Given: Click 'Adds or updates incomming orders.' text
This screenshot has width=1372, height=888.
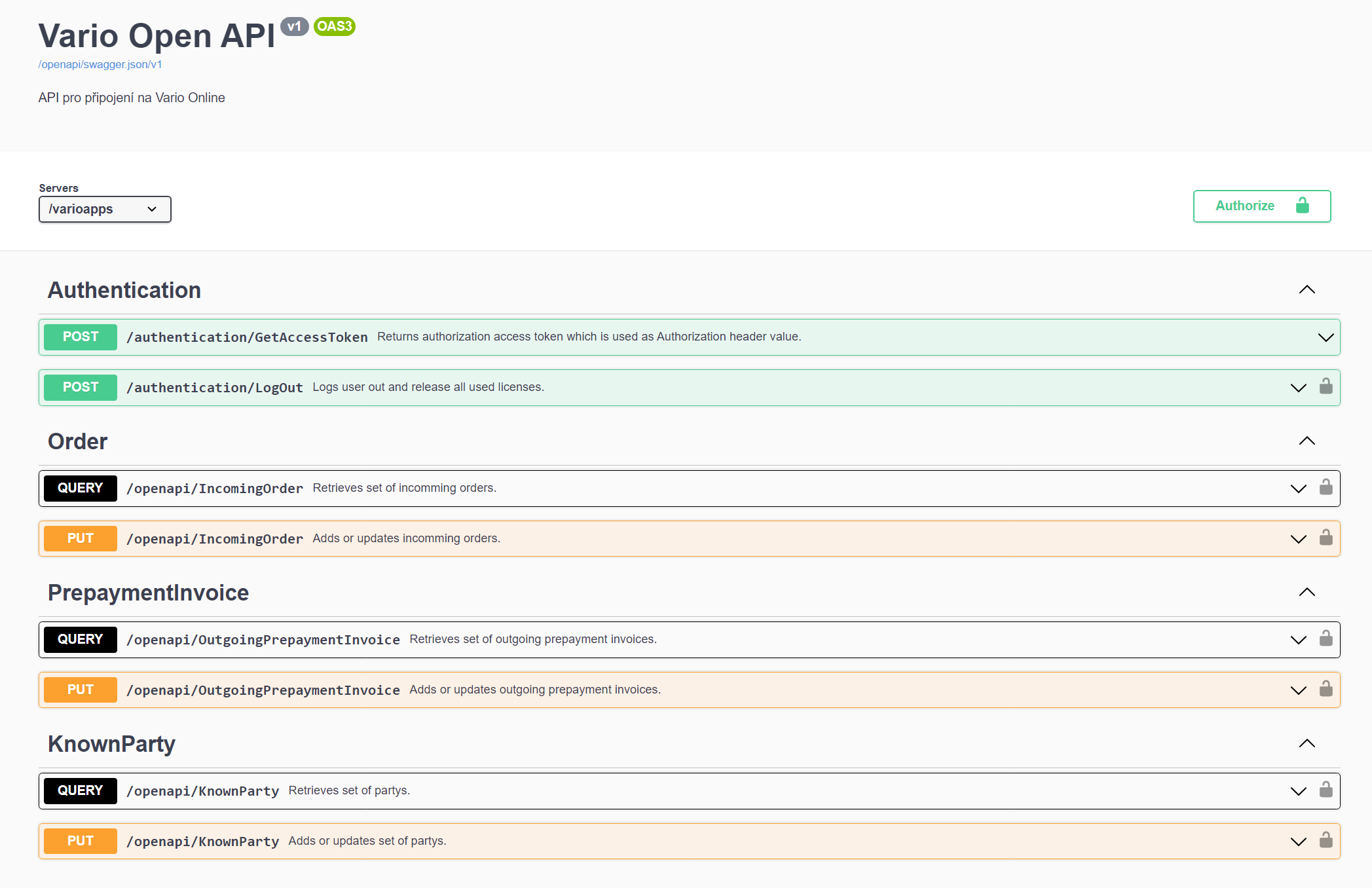Looking at the screenshot, I should [407, 538].
